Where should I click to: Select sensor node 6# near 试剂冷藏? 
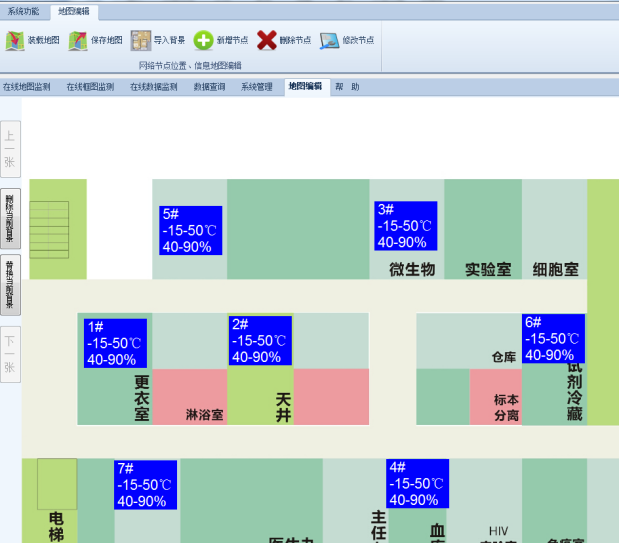553,339
